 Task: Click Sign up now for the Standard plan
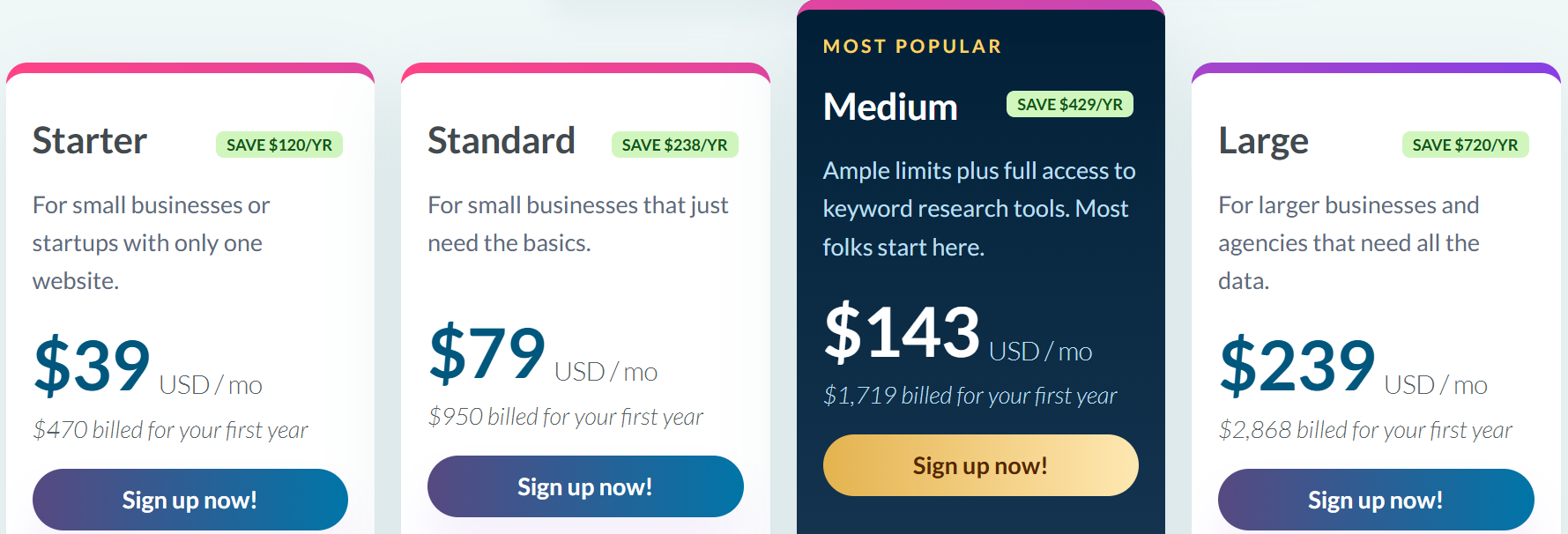(584, 486)
